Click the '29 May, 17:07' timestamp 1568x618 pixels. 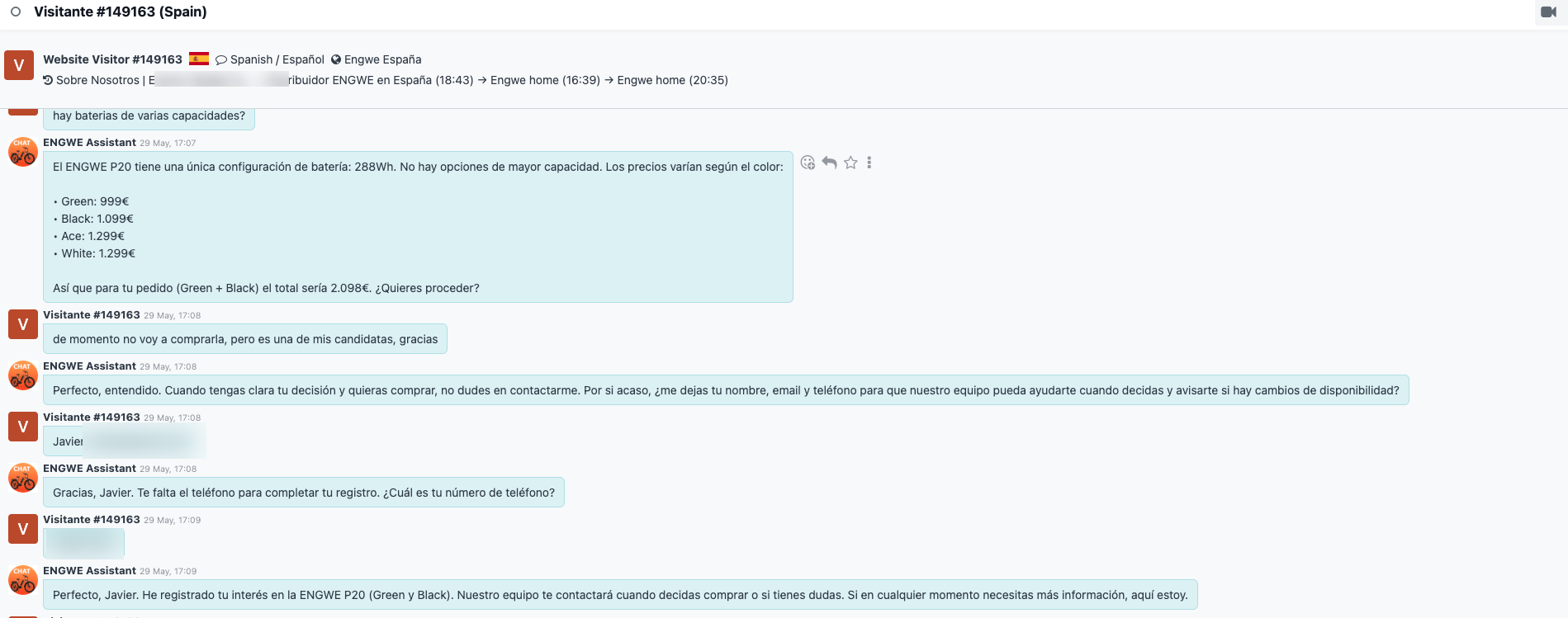coord(168,144)
